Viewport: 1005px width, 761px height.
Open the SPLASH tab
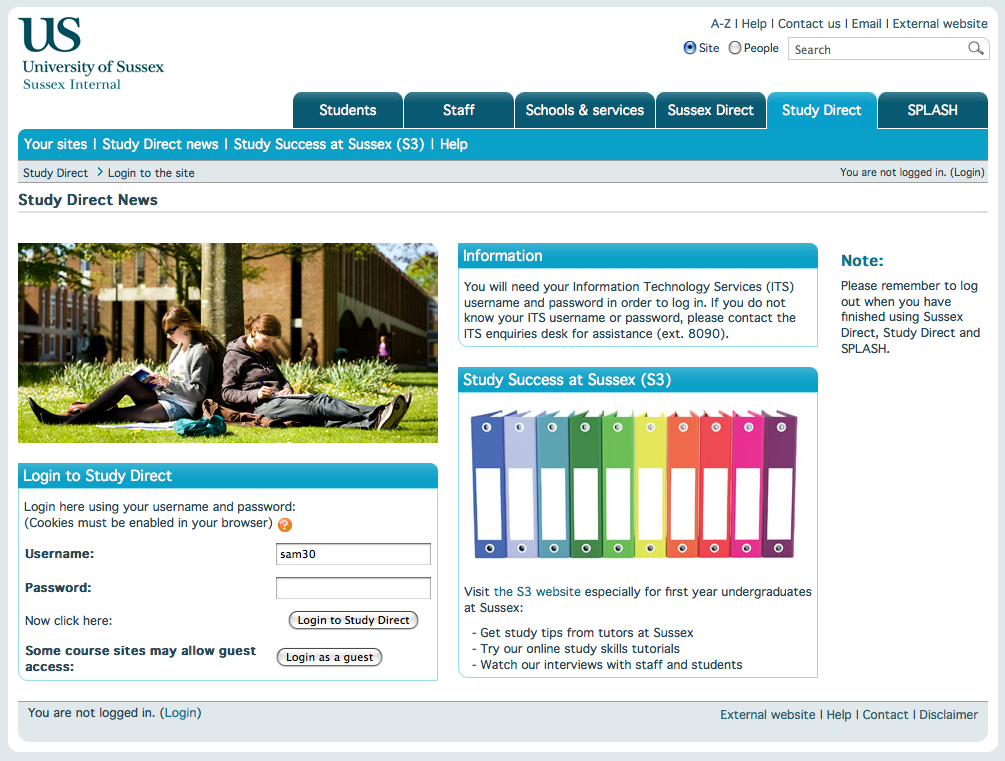931,110
